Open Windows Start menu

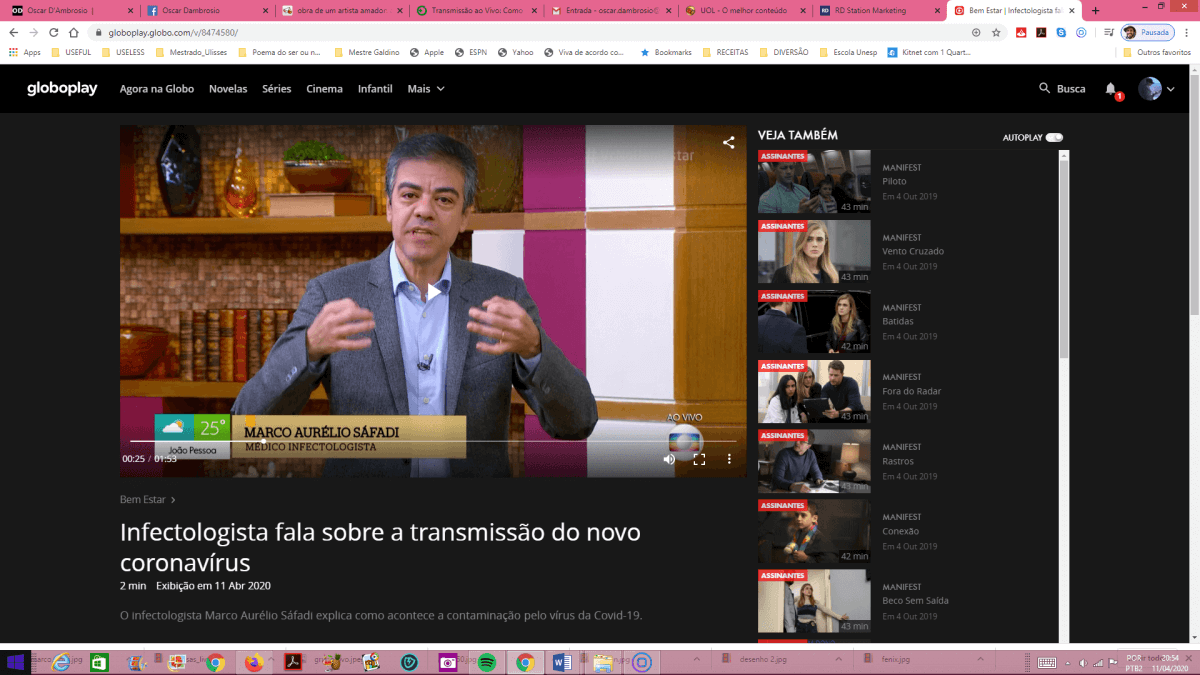click(16, 662)
